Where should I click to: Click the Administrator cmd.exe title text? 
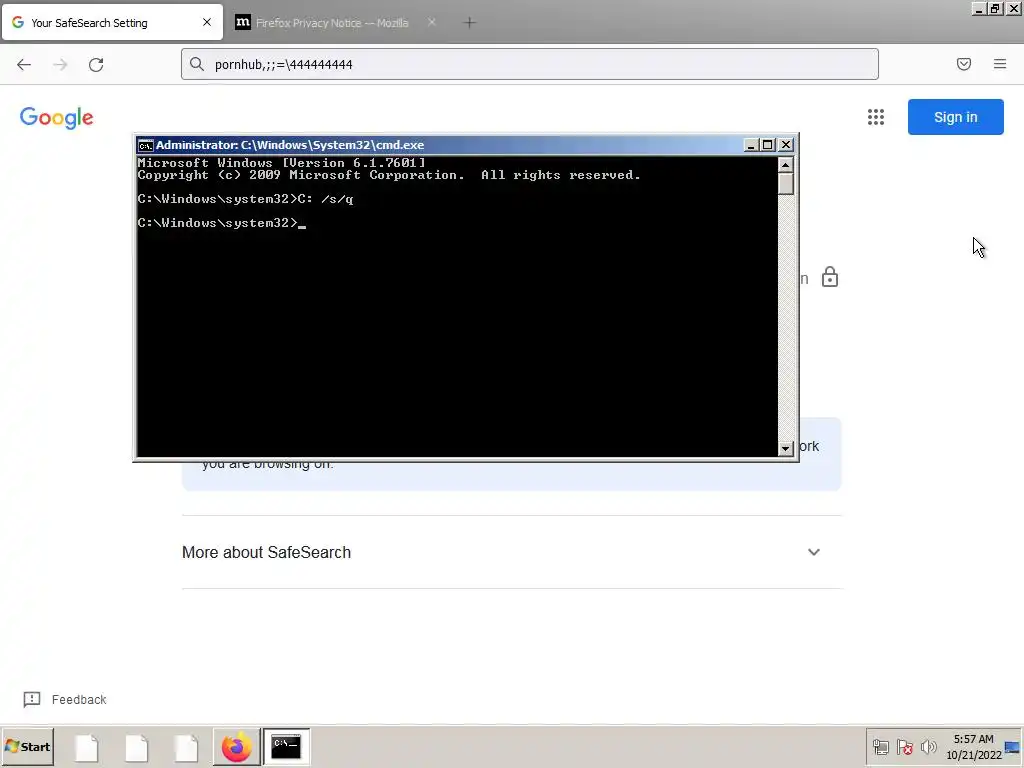(x=290, y=145)
